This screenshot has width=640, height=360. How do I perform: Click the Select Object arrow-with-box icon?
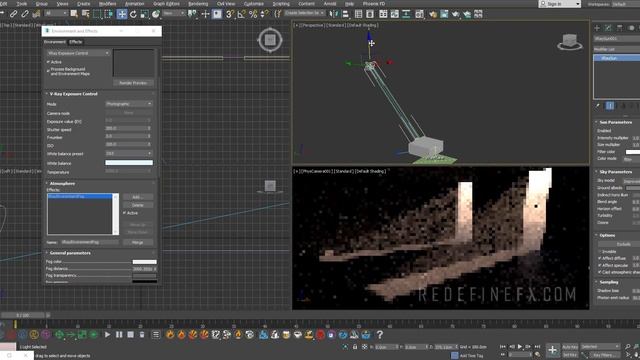point(74,14)
